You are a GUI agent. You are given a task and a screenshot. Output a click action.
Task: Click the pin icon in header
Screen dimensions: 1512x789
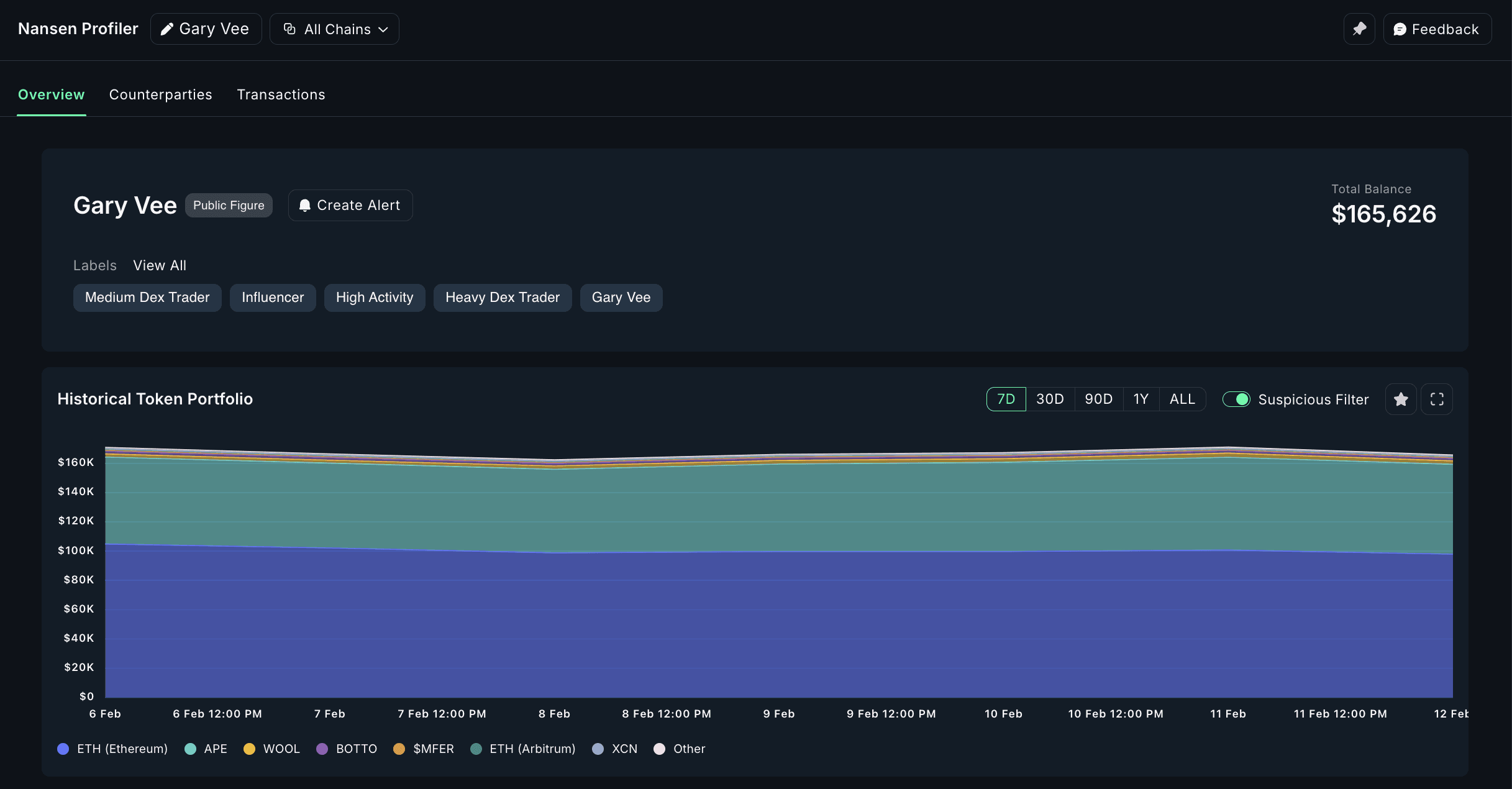(x=1359, y=29)
